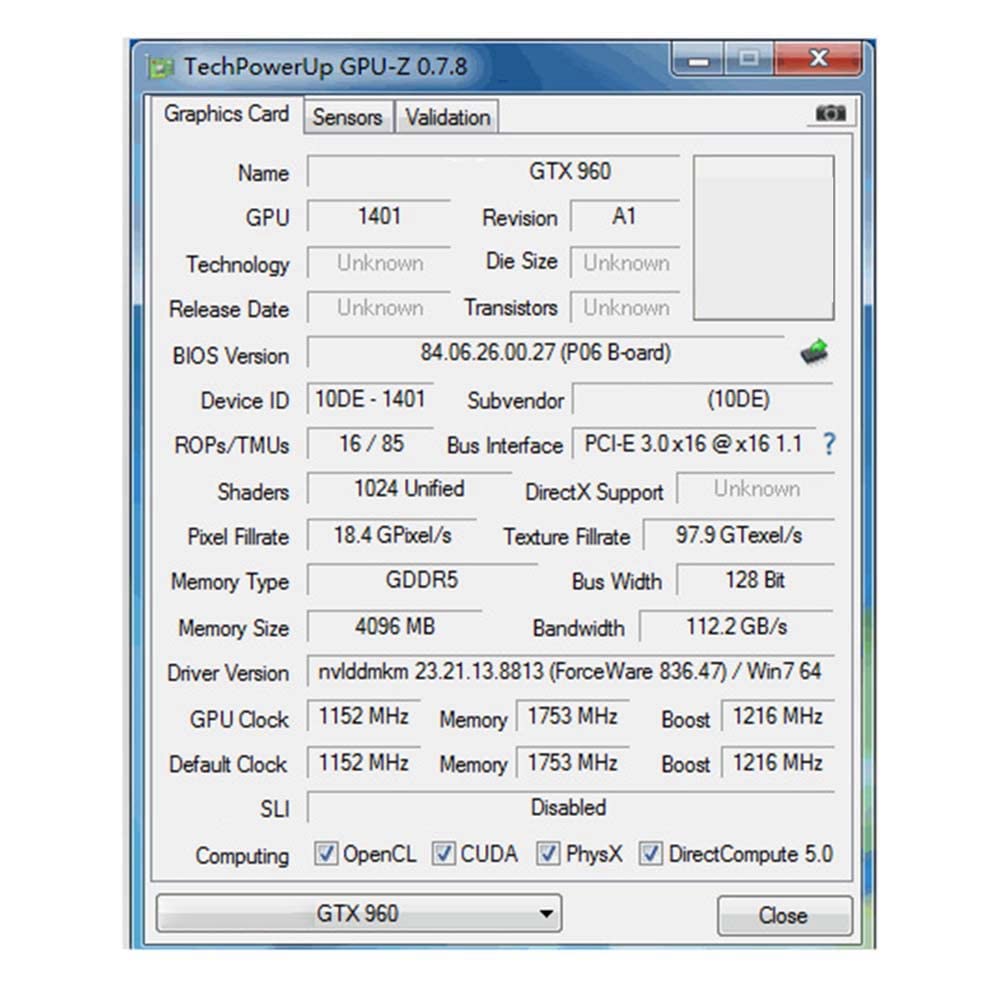Click the GPU-Z title bar app icon

[160, 67]
